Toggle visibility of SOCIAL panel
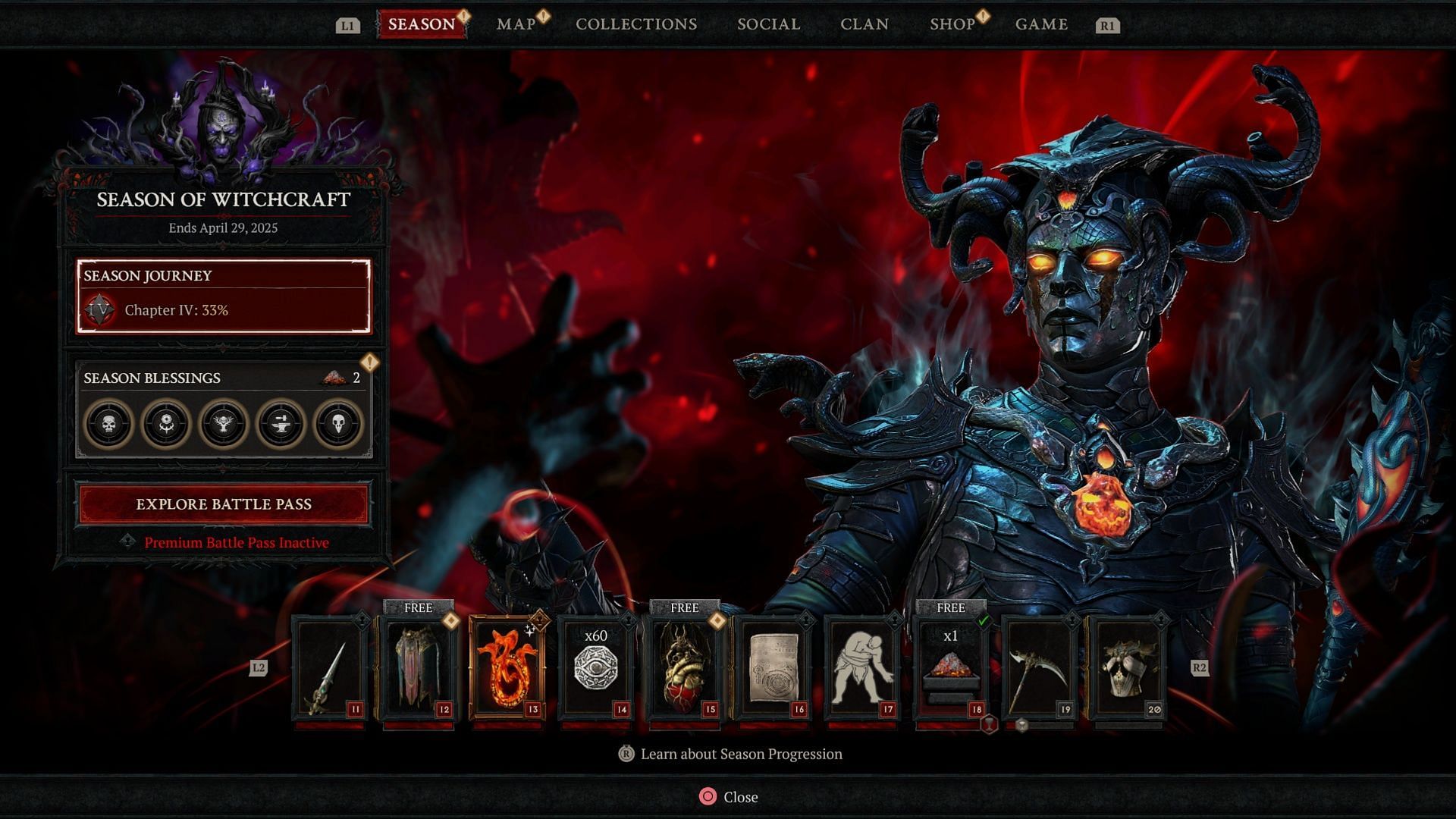Viewport: 1456px width, 819px height. (768, 22)
